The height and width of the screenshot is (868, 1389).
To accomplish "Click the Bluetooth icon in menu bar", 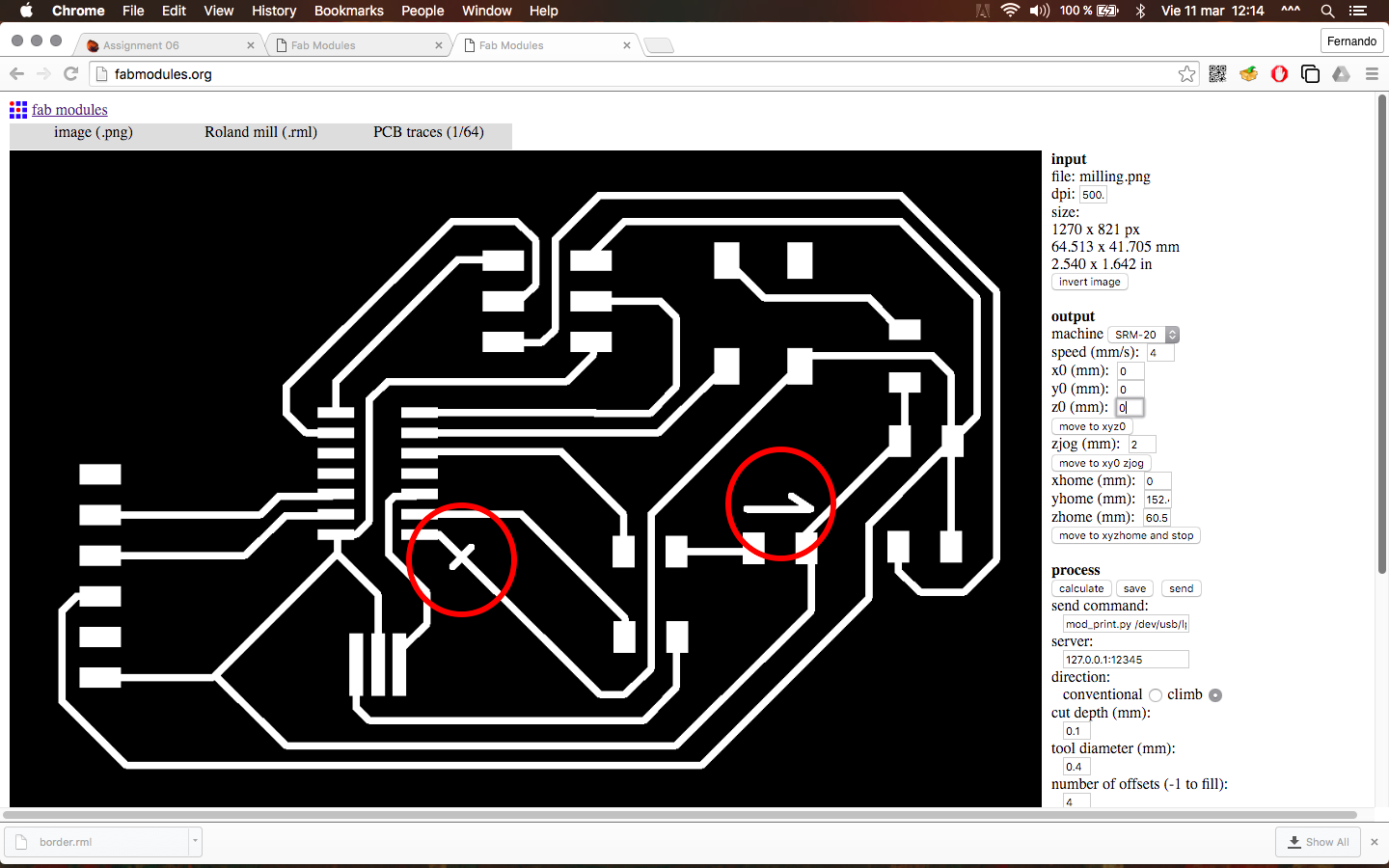I will [1140, 11].
